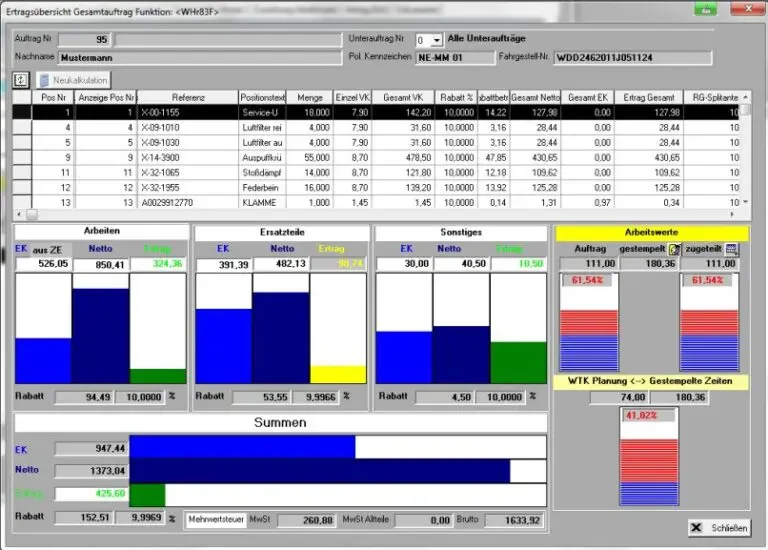Click the Nachname field containing Mustermann
The height and width of the screenshot is (550, 768).
[200, 58]
